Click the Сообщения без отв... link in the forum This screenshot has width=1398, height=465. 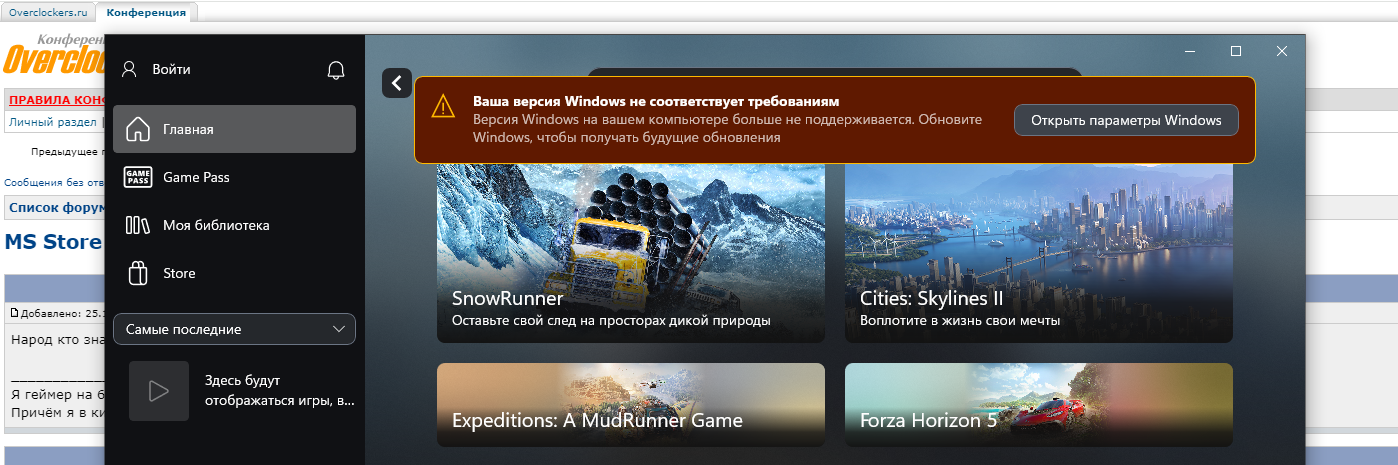coord(54,183)
